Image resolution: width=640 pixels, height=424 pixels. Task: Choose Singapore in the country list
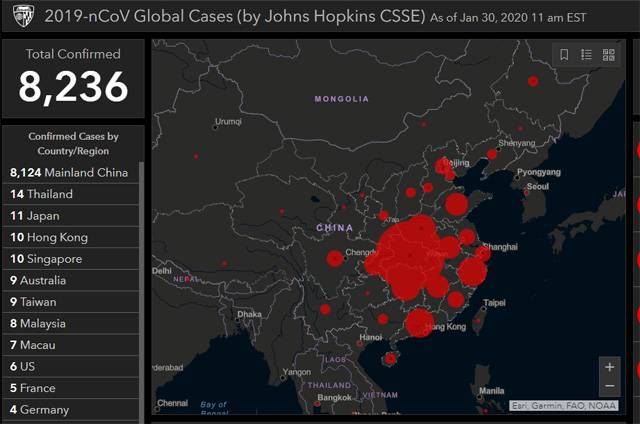click(x=69, y=259)
